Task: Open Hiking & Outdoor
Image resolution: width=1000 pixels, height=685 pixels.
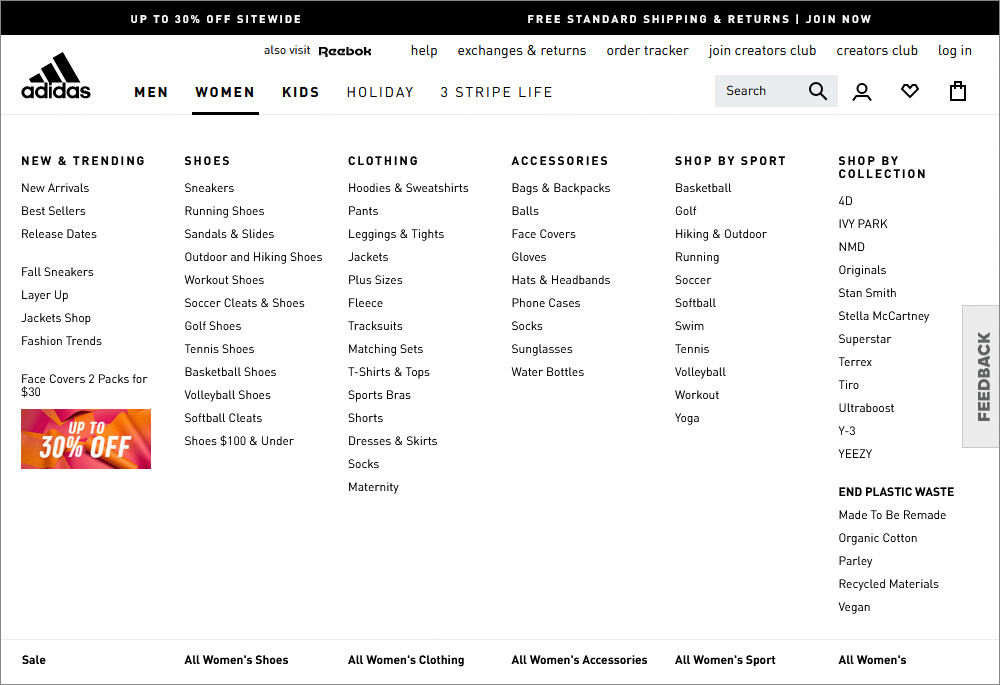Action: click(x=721, y=234)
